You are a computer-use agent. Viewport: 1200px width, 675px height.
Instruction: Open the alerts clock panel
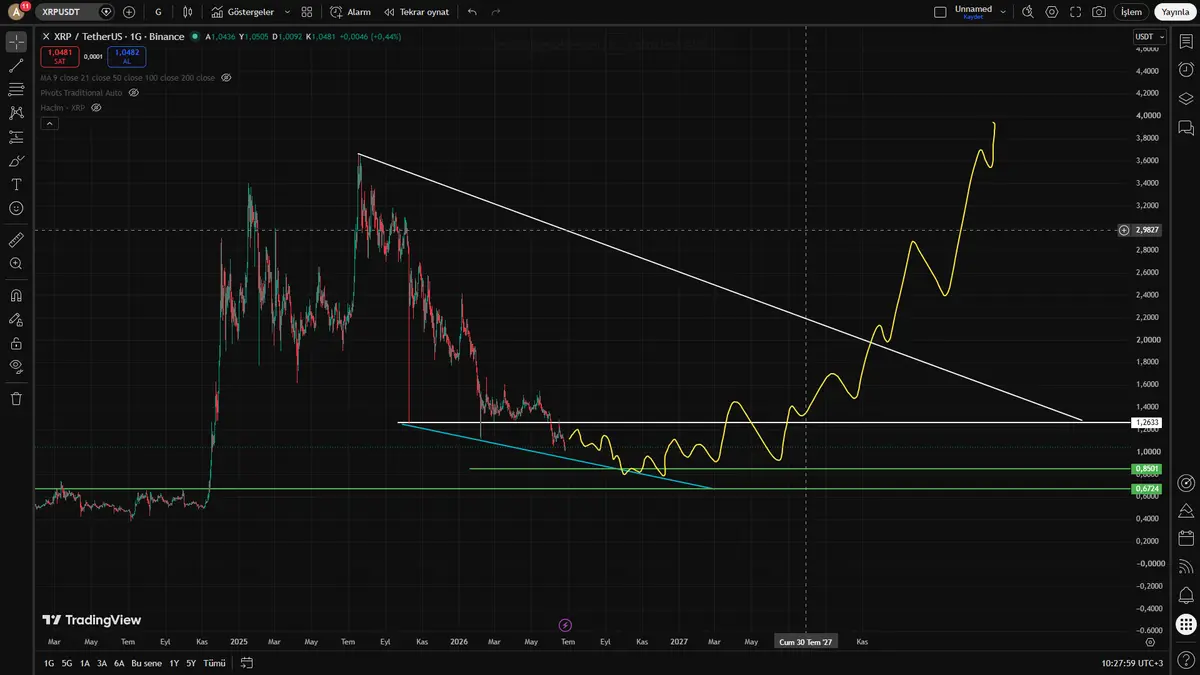point(1186,70)
